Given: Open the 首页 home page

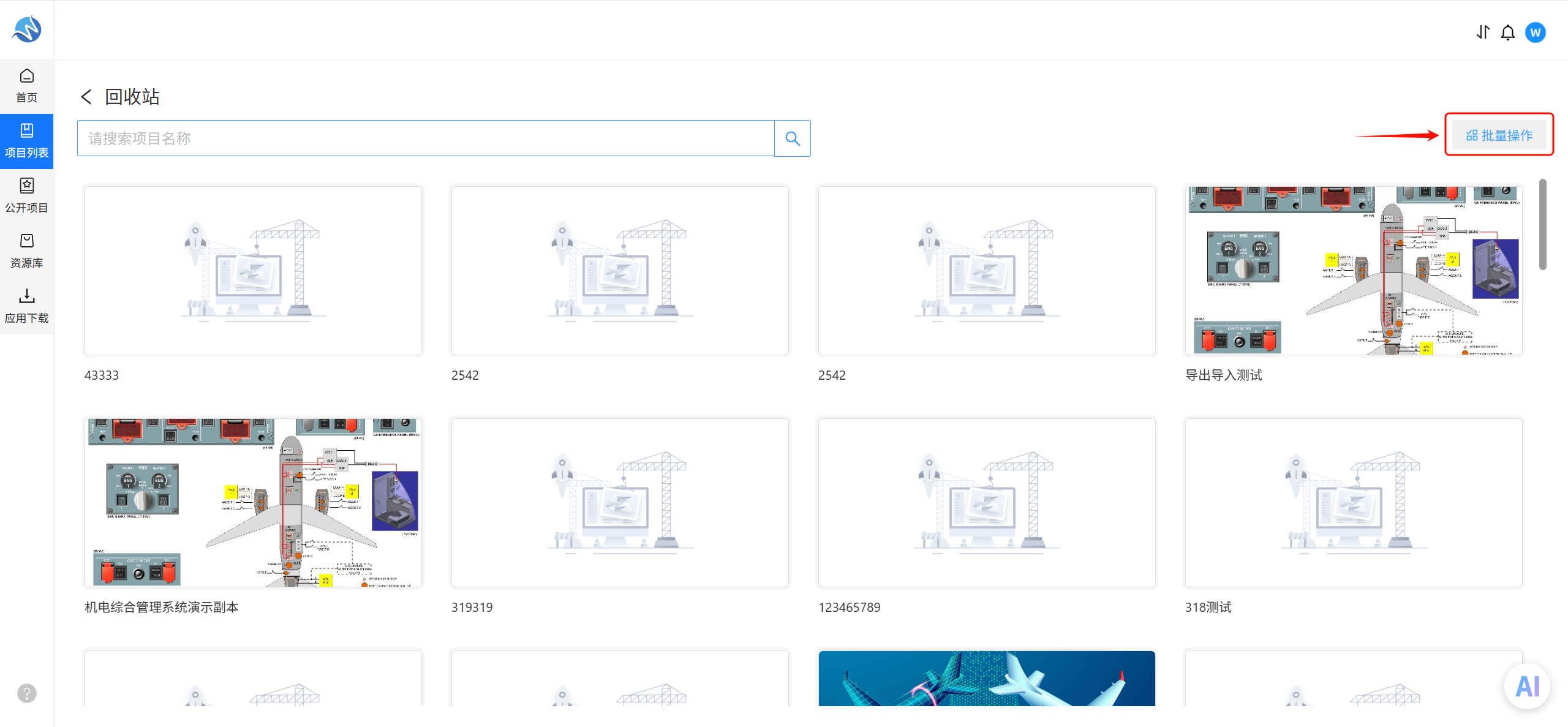Looking at the screenshot, I should point(26,86).
